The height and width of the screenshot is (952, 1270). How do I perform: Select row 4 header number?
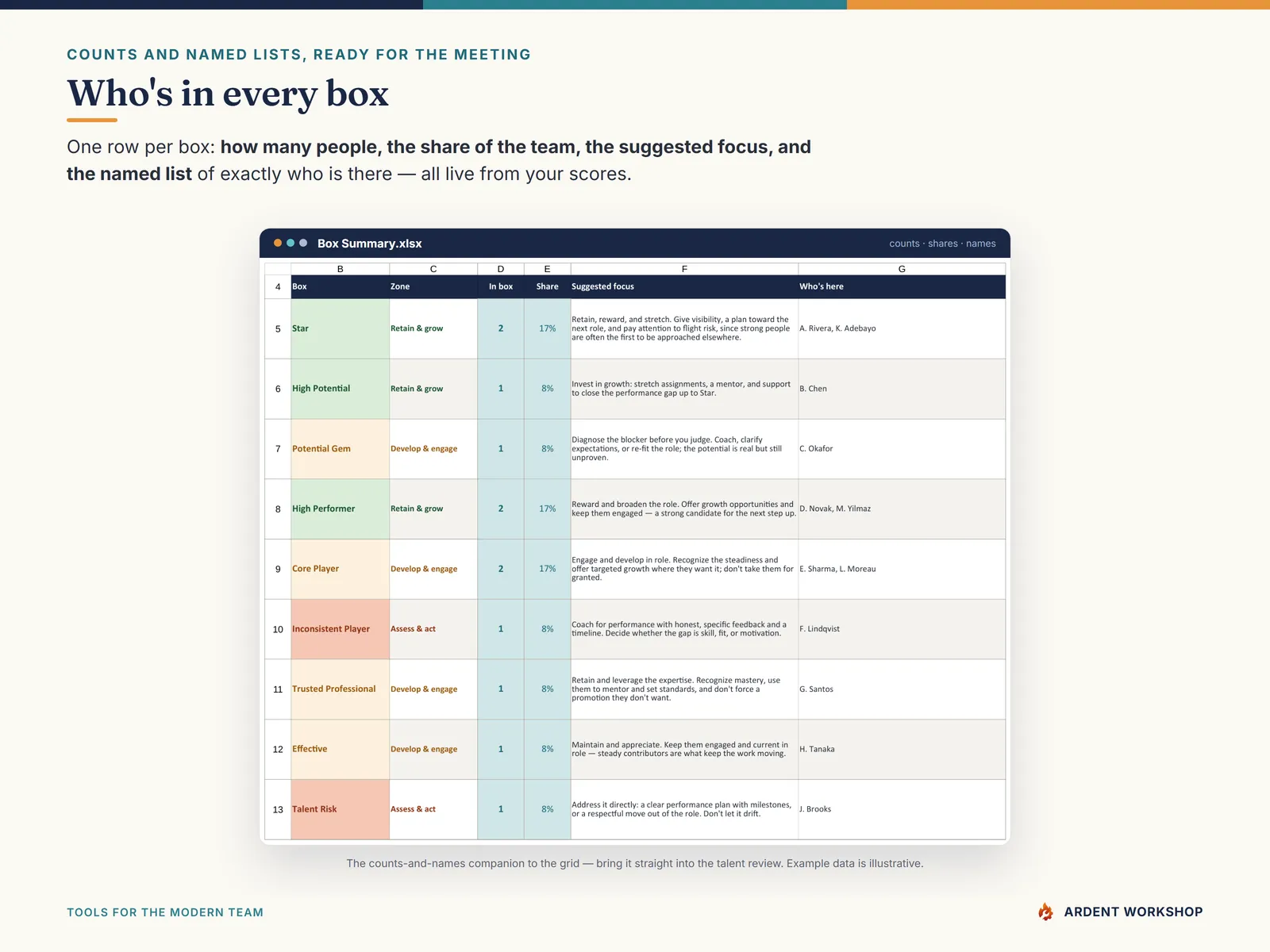pos(278,286)
